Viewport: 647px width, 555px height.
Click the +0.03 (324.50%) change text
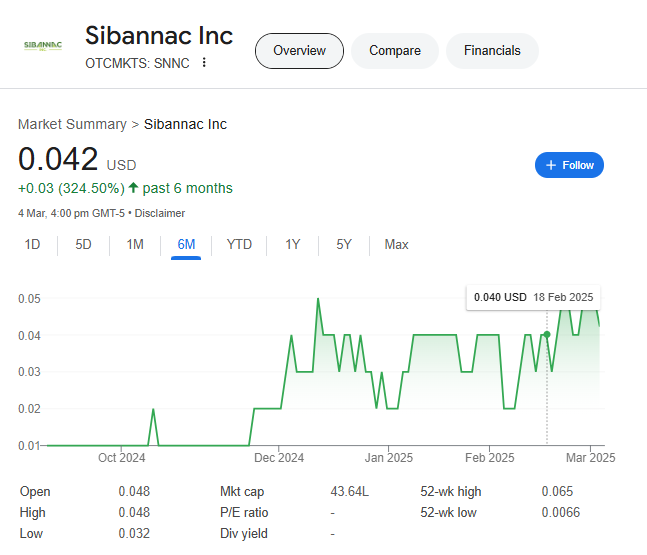(71, 188)
